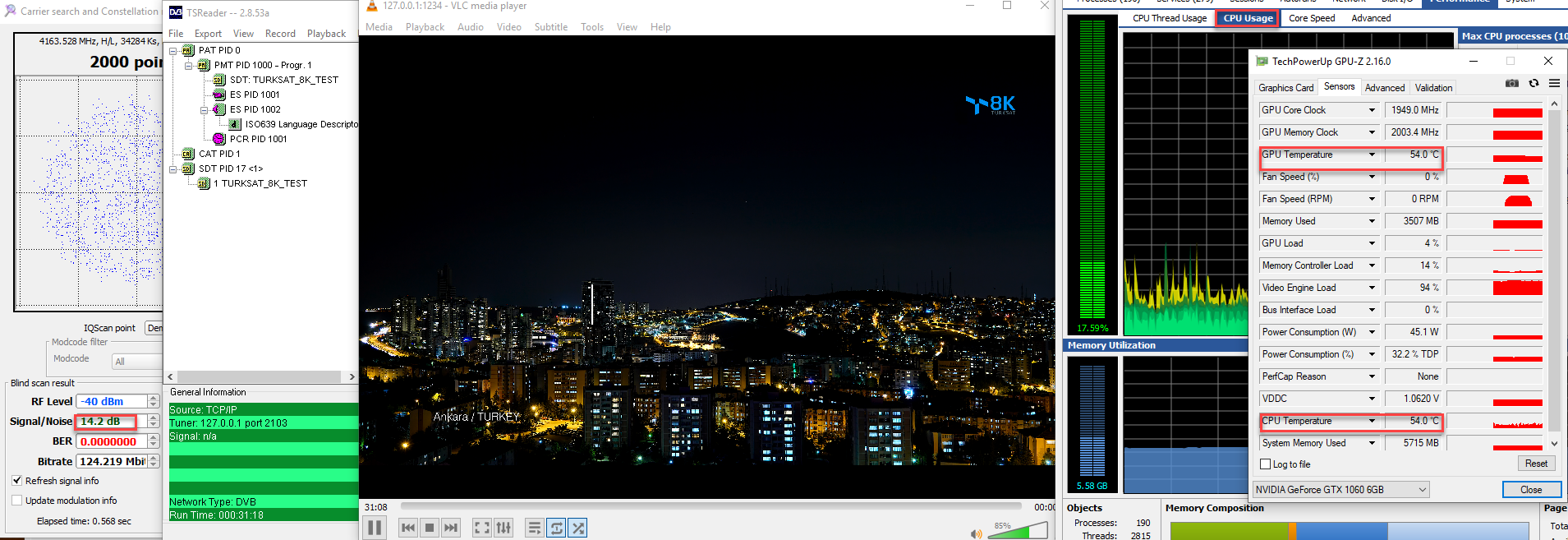The height and width of the screenshot is (540, 1568).
Task: Click the BER value field
Action: [112, 441]
